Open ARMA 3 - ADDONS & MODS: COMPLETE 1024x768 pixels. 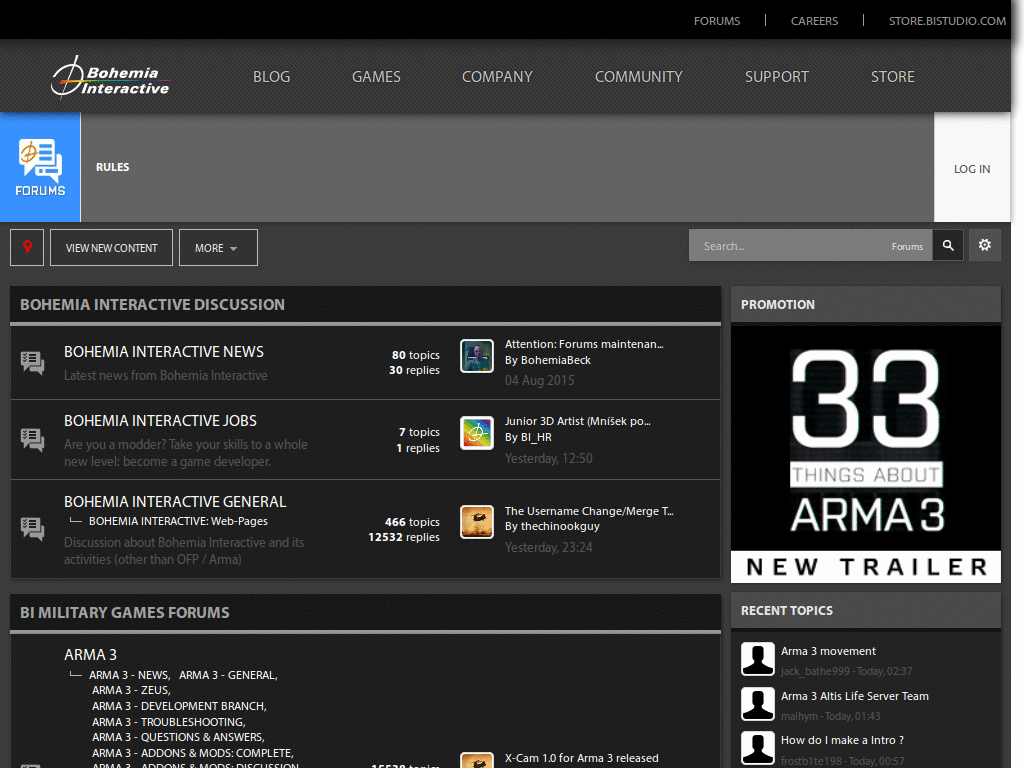point(193,754)
